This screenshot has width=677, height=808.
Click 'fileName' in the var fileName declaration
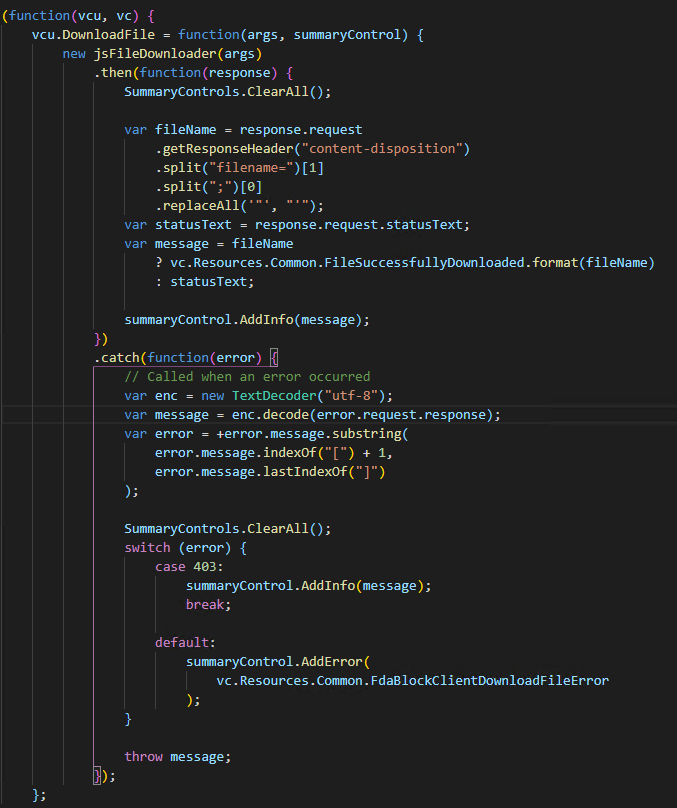click(x=185, y=129)
